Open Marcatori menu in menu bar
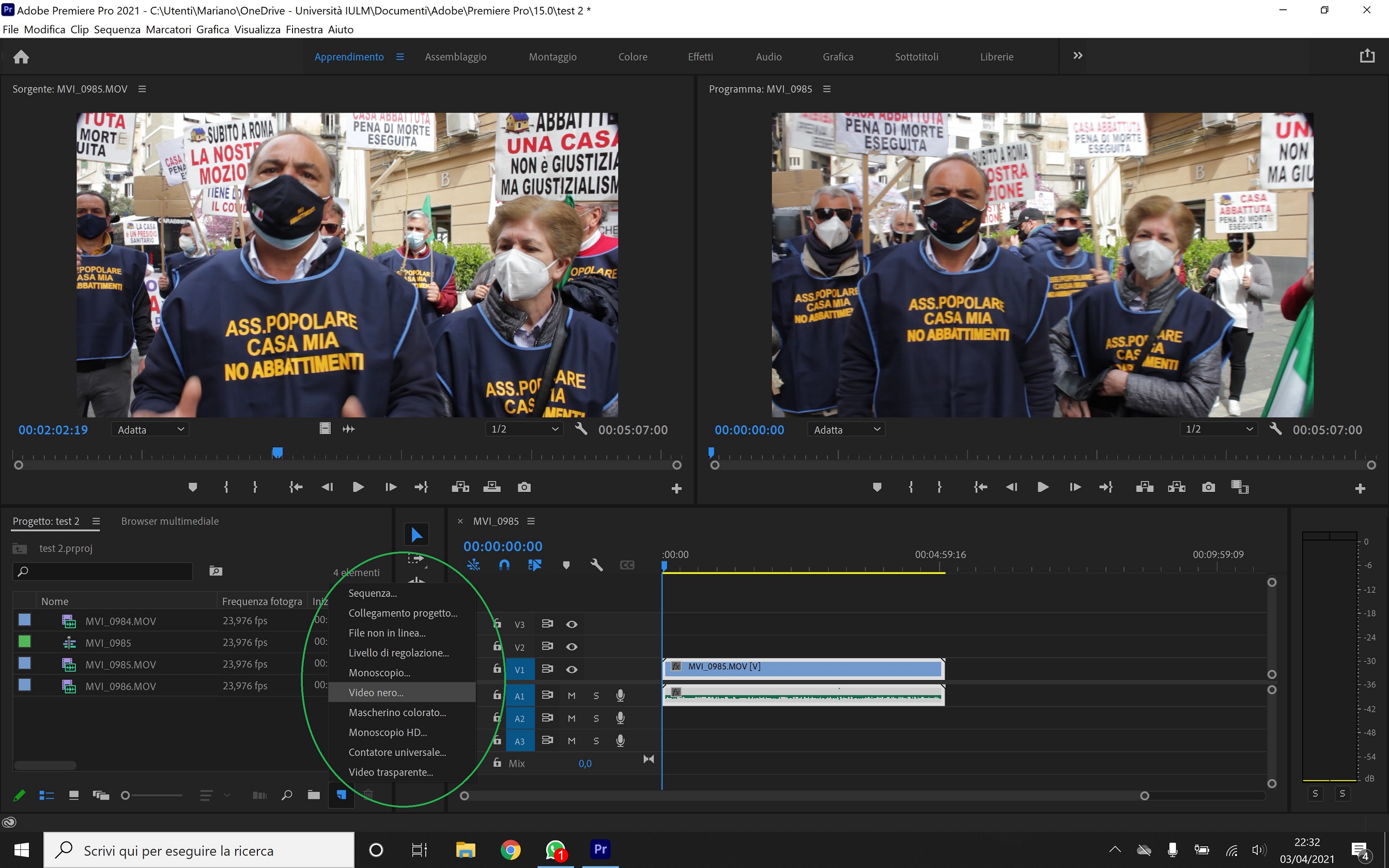Viewport: 1389px width, 868px height. (x=168, y=29)
